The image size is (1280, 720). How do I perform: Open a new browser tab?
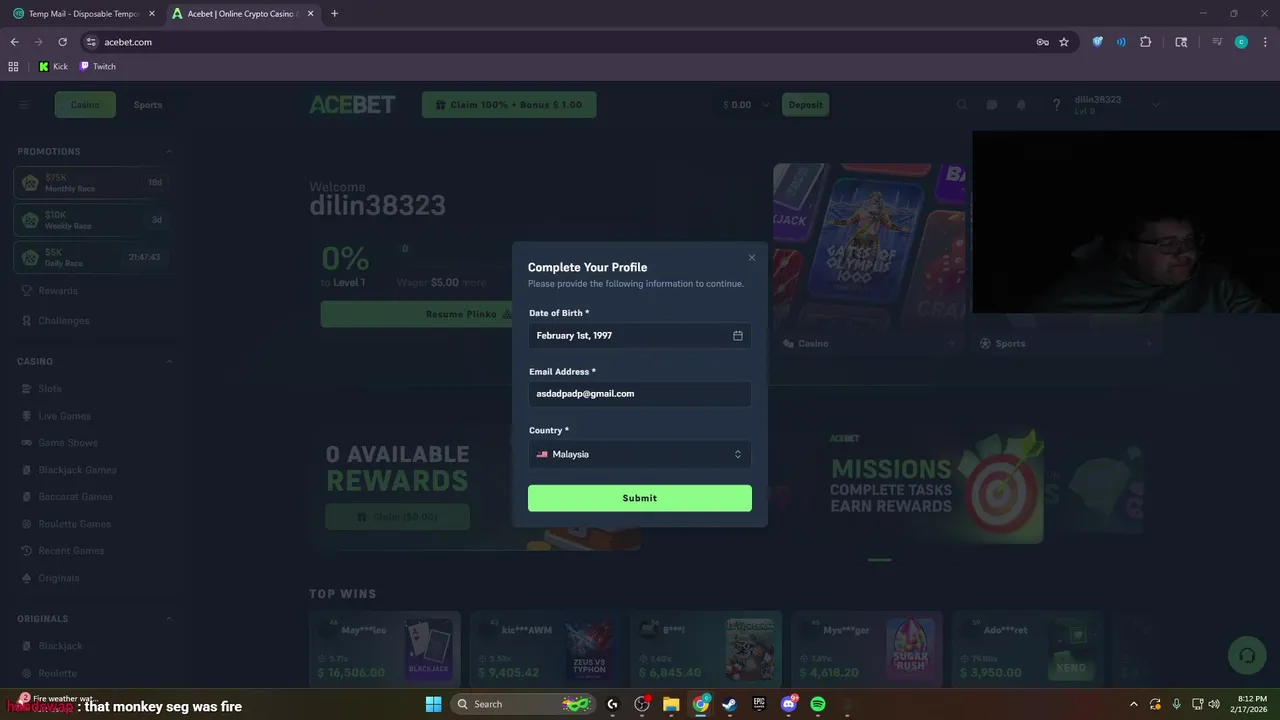coord(334,14)
